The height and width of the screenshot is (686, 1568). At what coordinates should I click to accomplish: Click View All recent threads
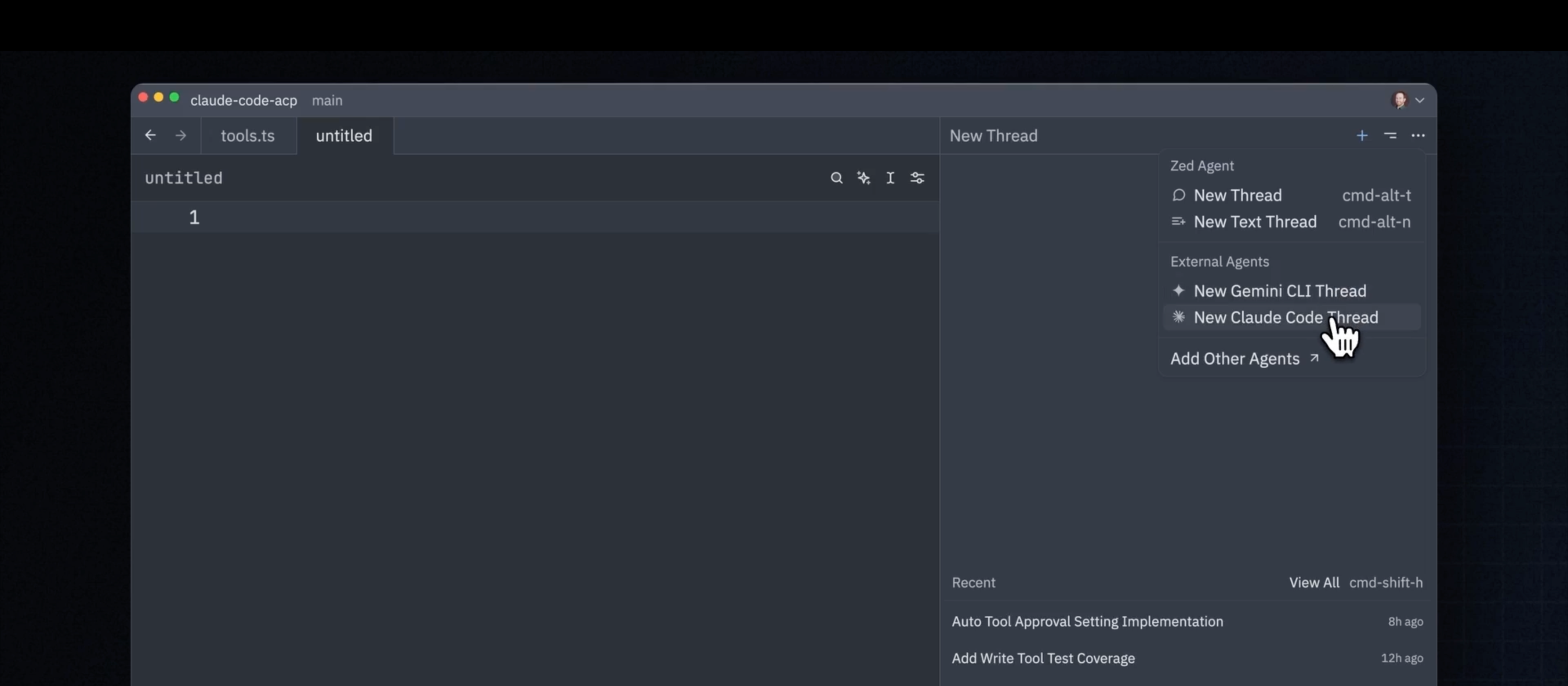coord(1313,583)
